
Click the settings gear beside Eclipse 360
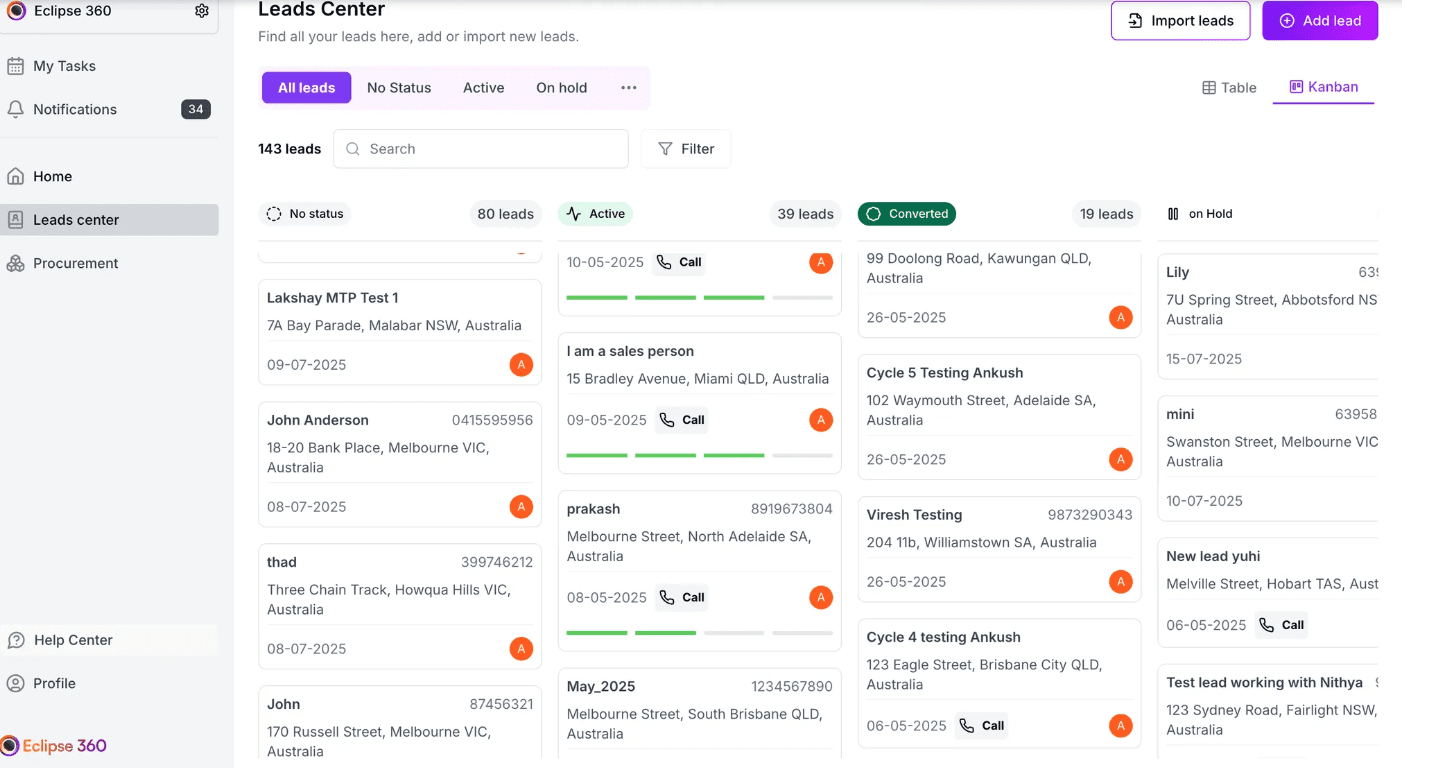[202, 11]
